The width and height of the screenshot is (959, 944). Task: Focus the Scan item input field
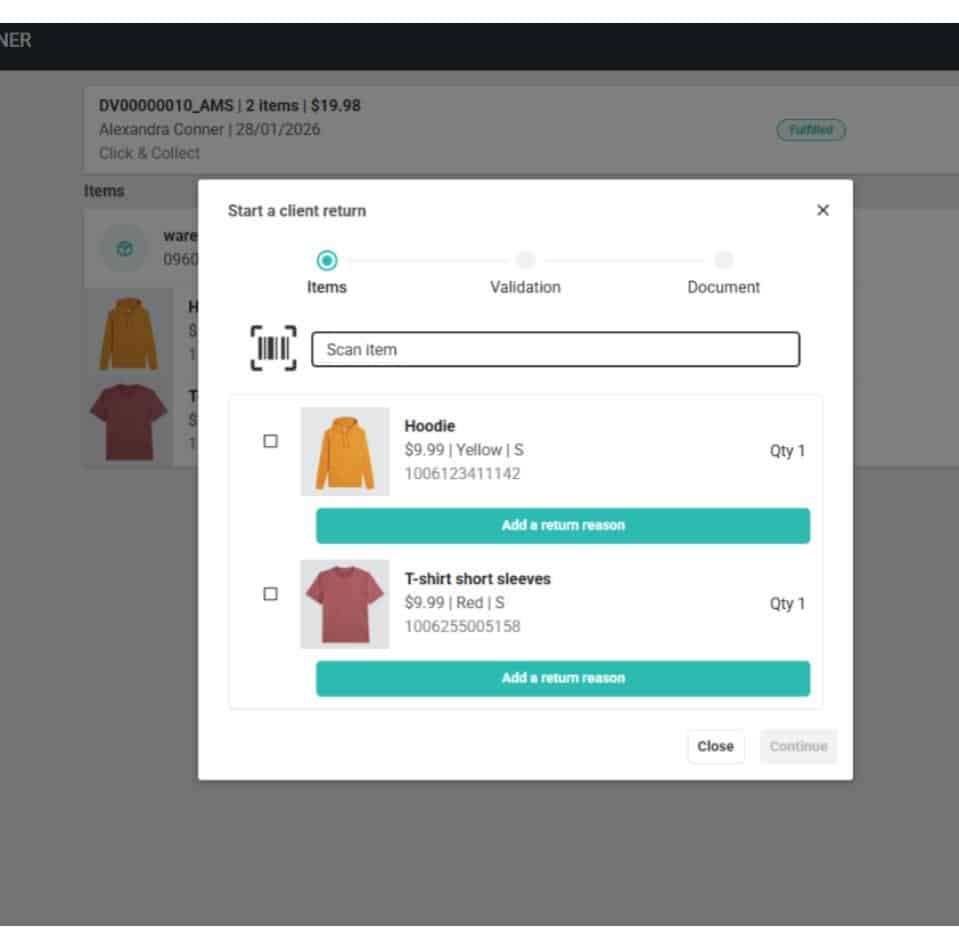tap(555, 349)
